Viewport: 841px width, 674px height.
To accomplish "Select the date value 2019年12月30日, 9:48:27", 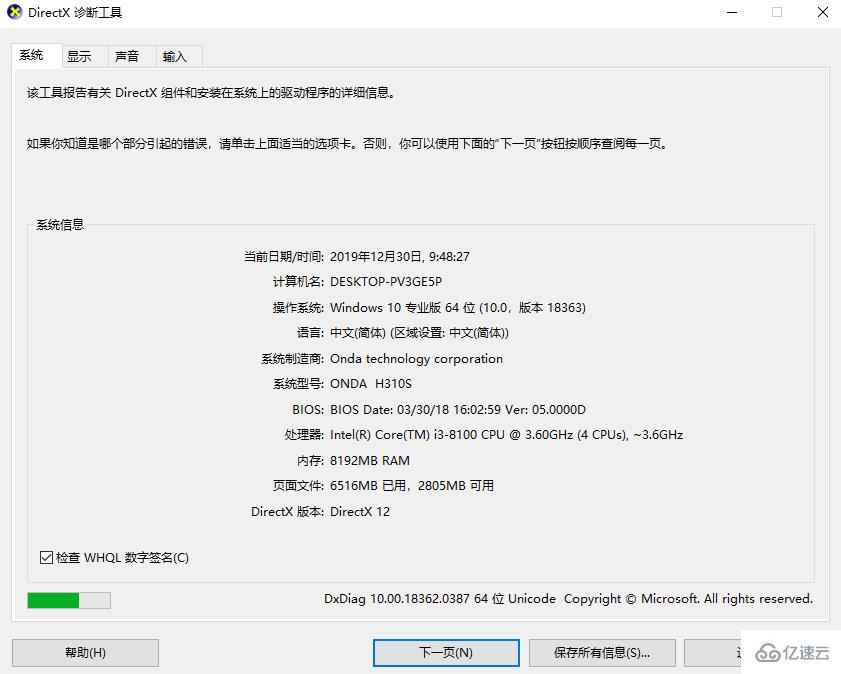I will click(x=400, y=257).
